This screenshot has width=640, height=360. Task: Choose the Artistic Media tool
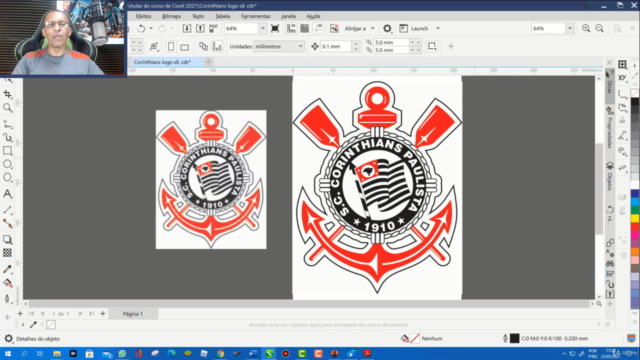pyautogui.click(x=7, y=137)
